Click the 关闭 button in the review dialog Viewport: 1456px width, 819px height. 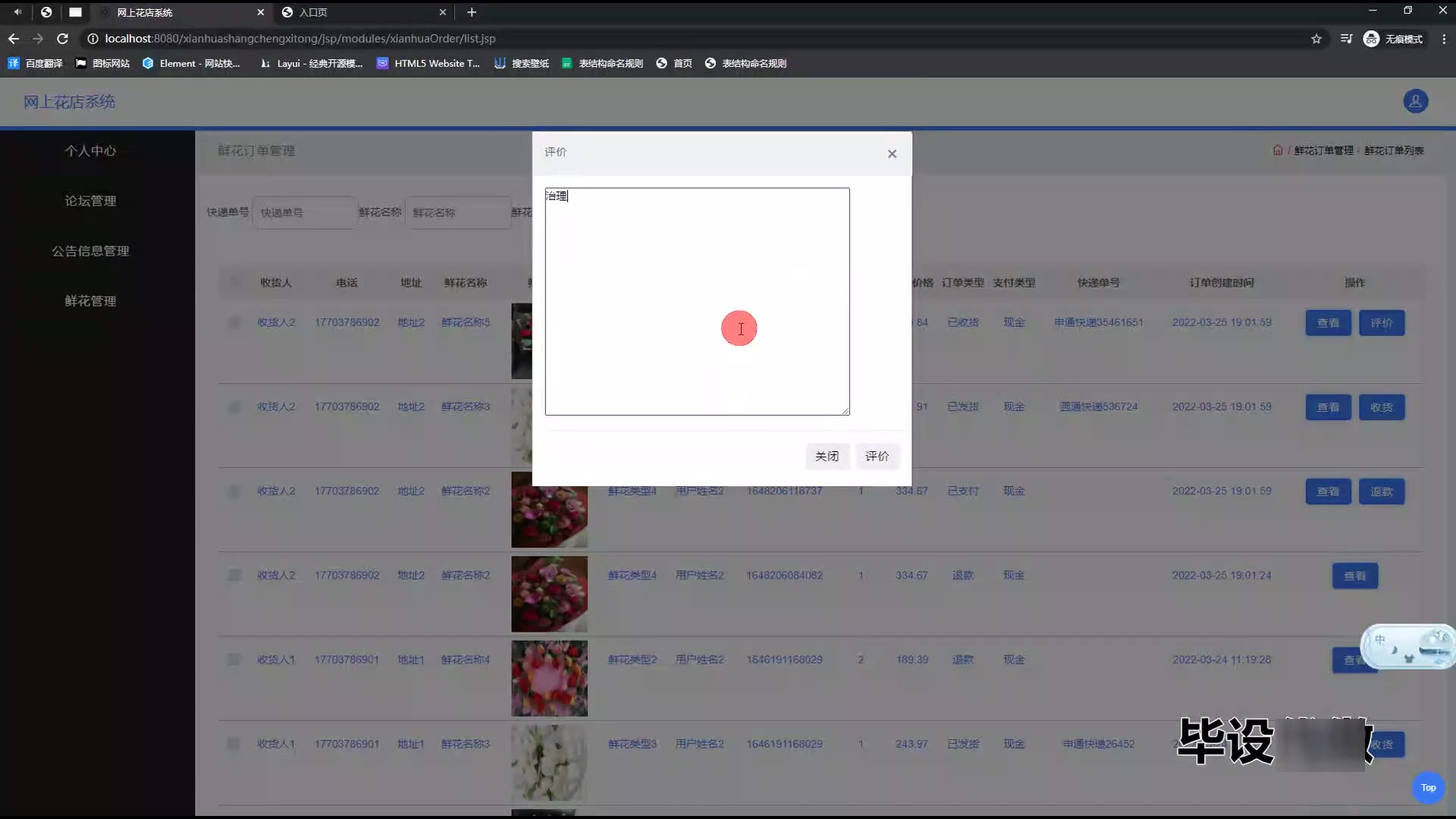(x=827, y=456)
